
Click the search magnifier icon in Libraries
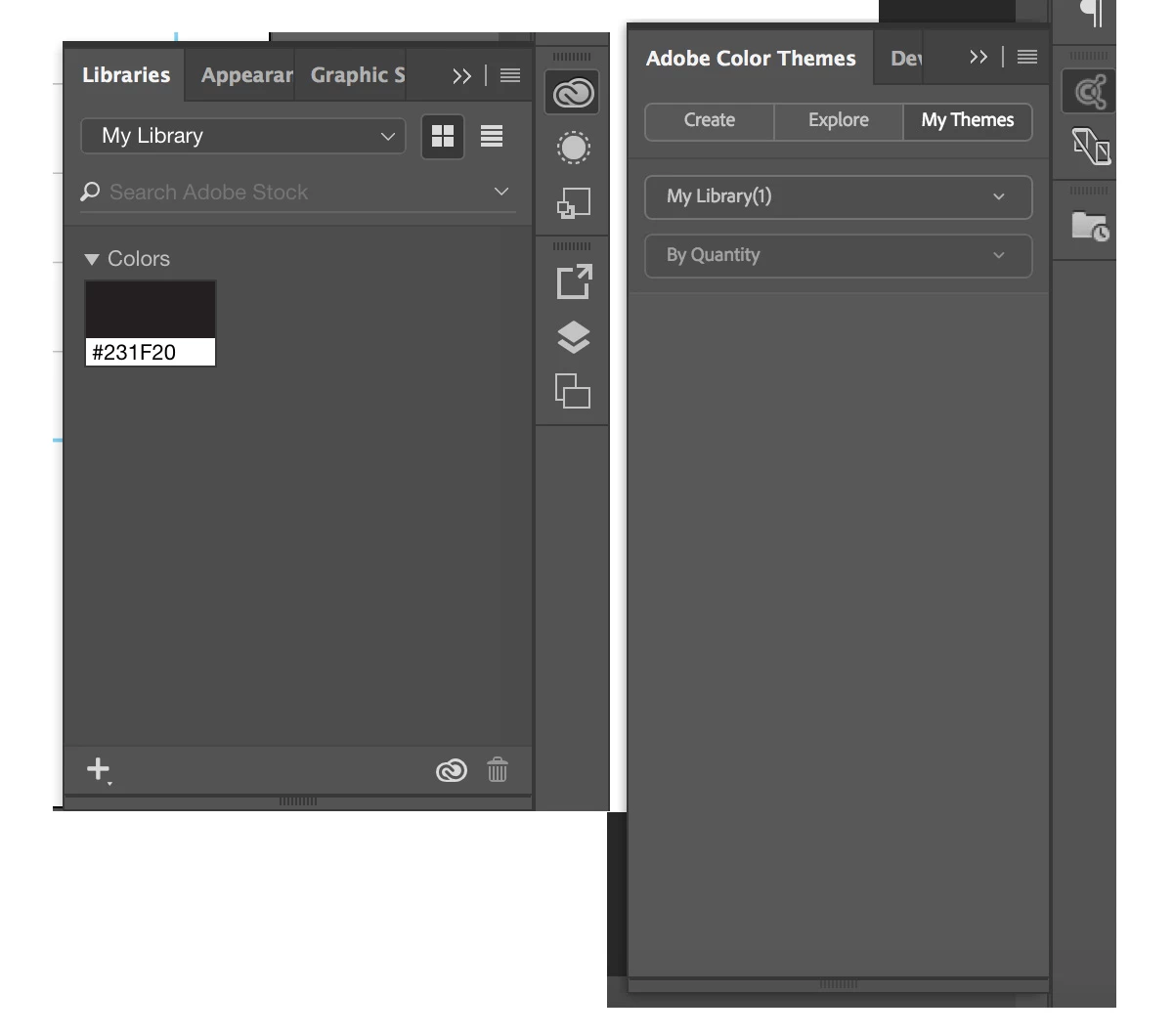pos(90,192)
